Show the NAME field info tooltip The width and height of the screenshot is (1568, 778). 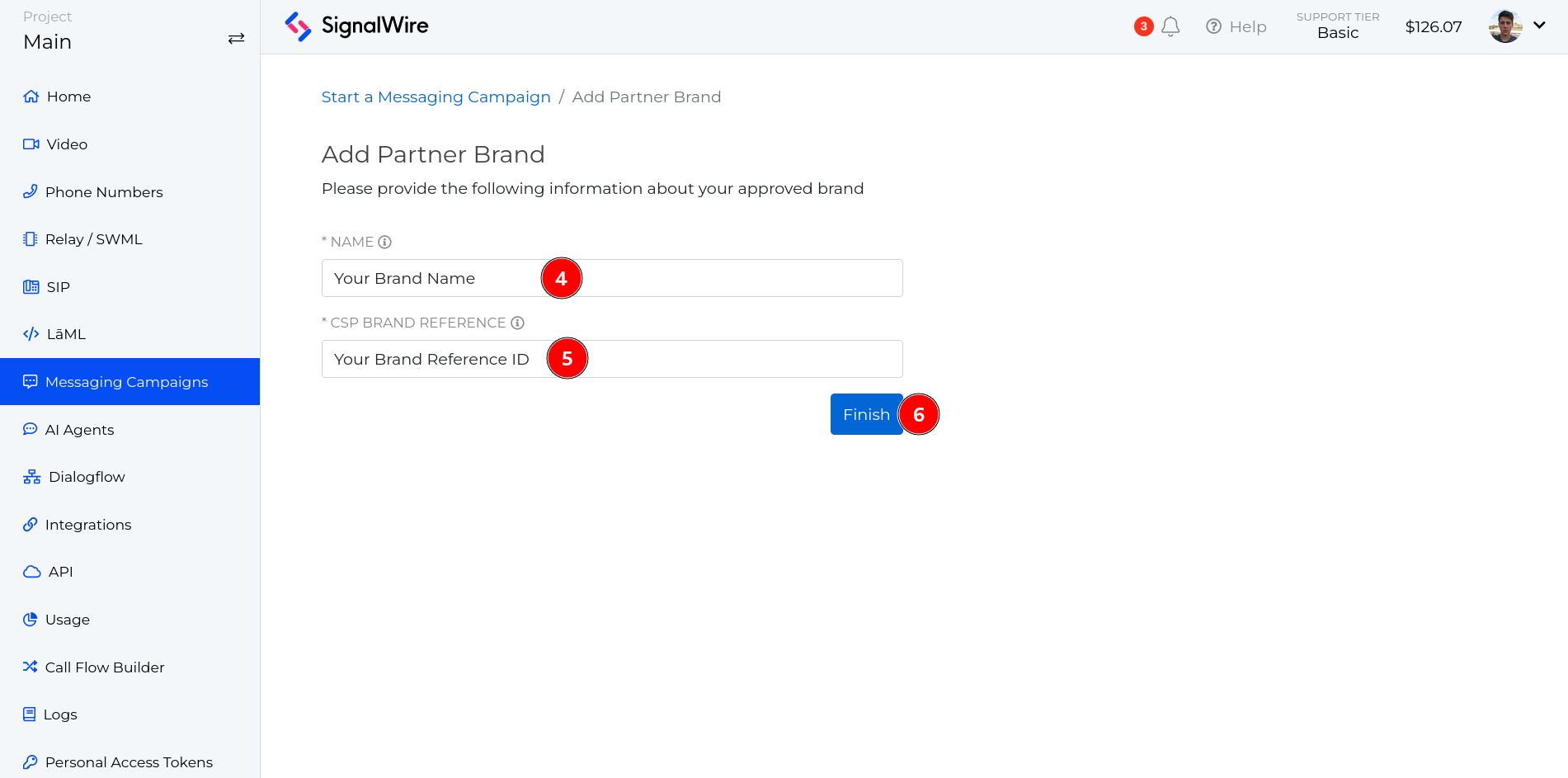(384, 241)
